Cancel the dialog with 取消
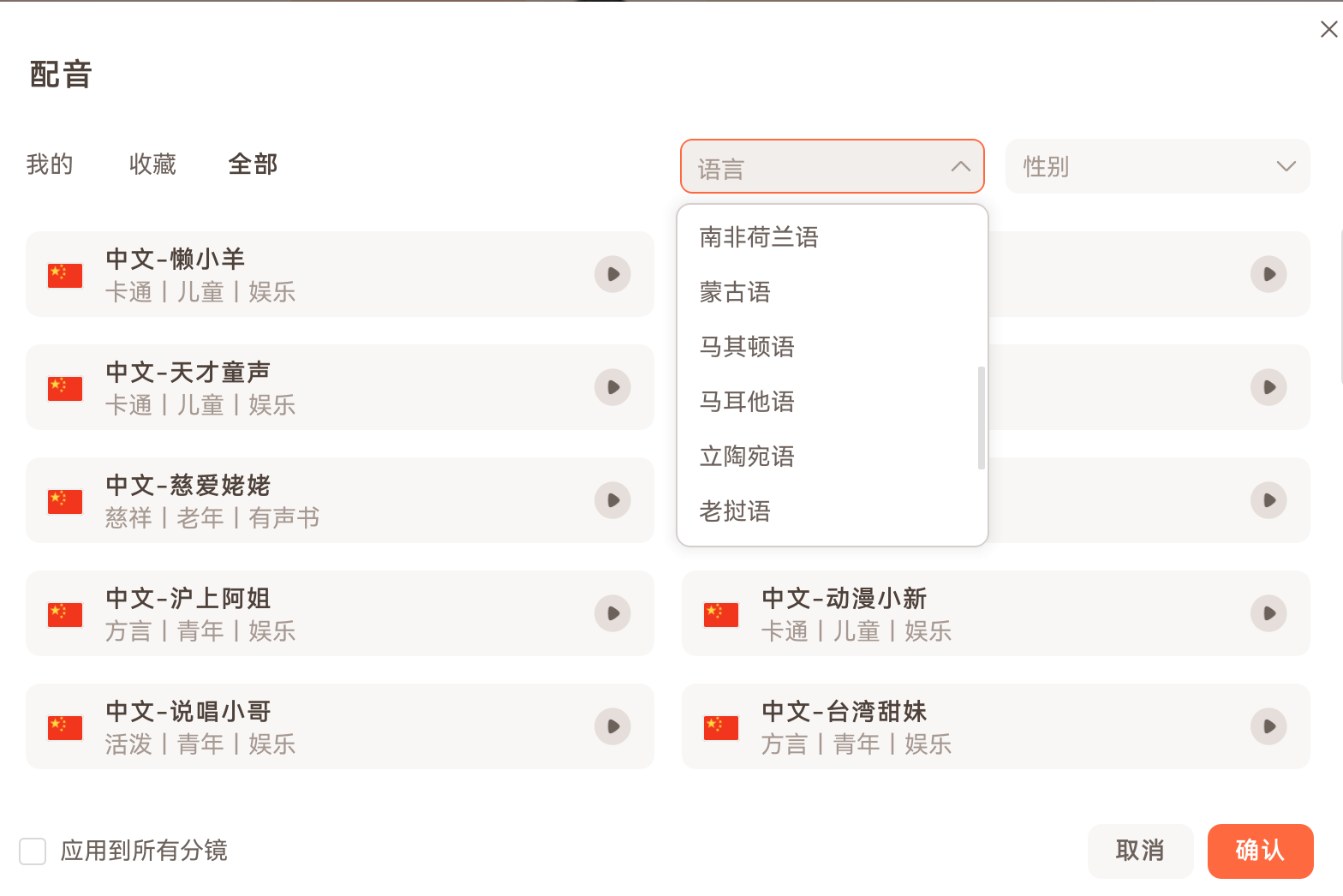The width and height of the screenshot is (1343, 896). [1140, 851]
